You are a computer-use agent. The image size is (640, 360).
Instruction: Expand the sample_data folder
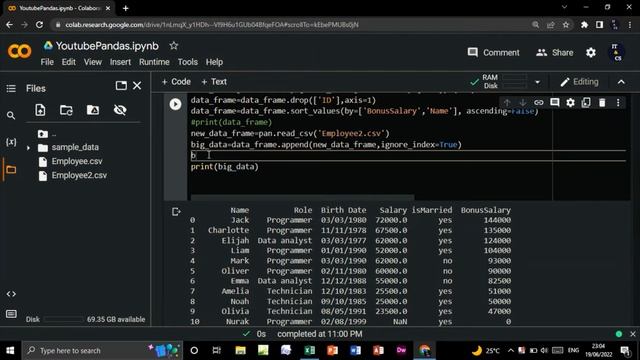28,148
